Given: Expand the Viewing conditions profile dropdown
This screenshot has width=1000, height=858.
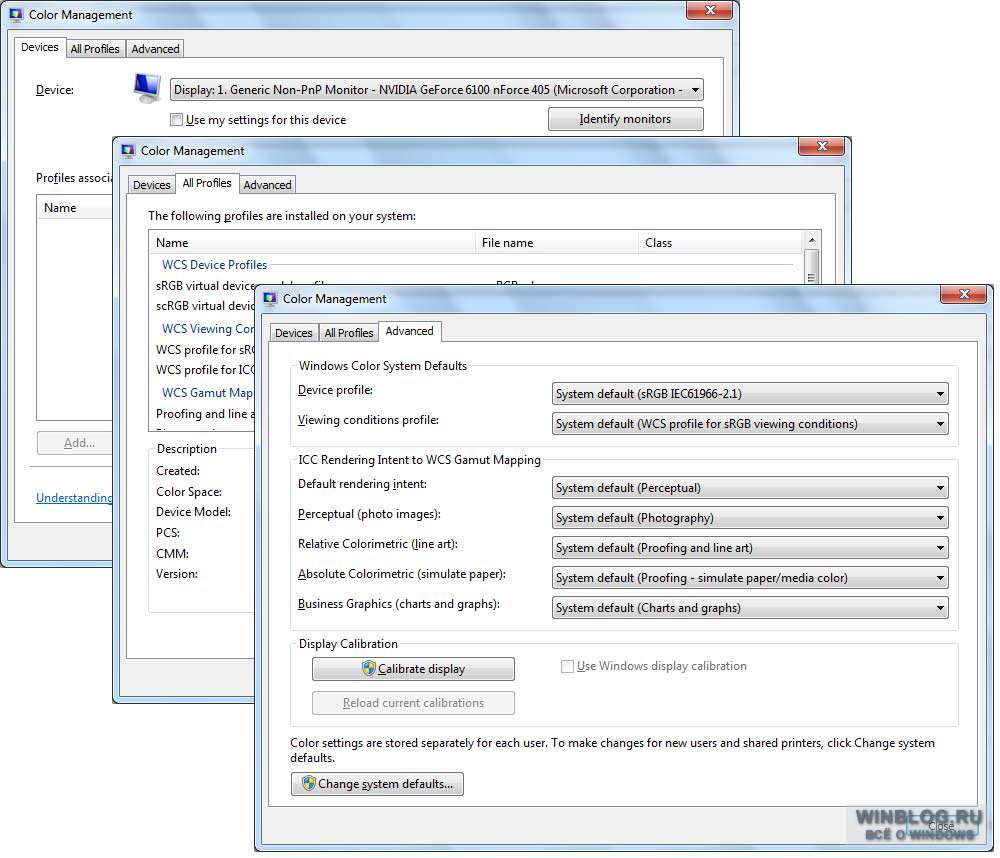Looking at the screenshot, I should click(x=750, y=424).
